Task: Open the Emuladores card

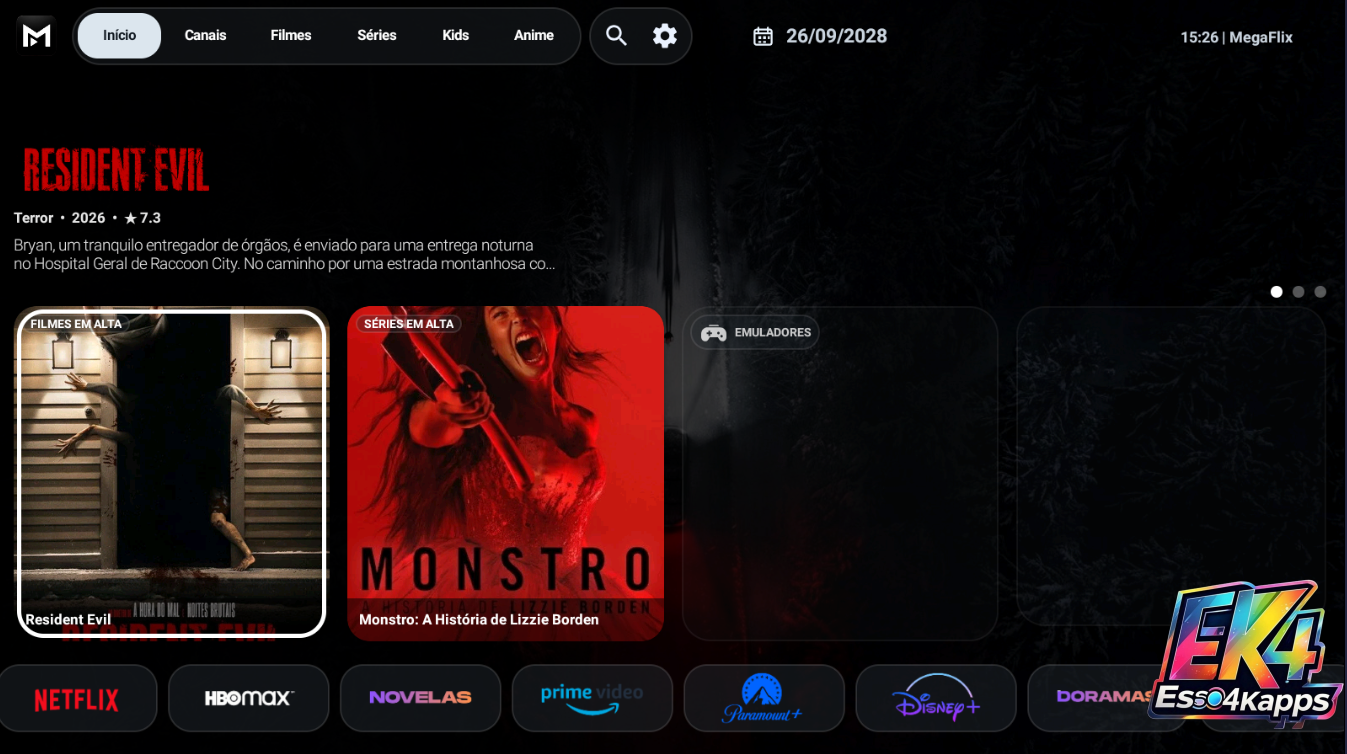Action: coord(840,473)
